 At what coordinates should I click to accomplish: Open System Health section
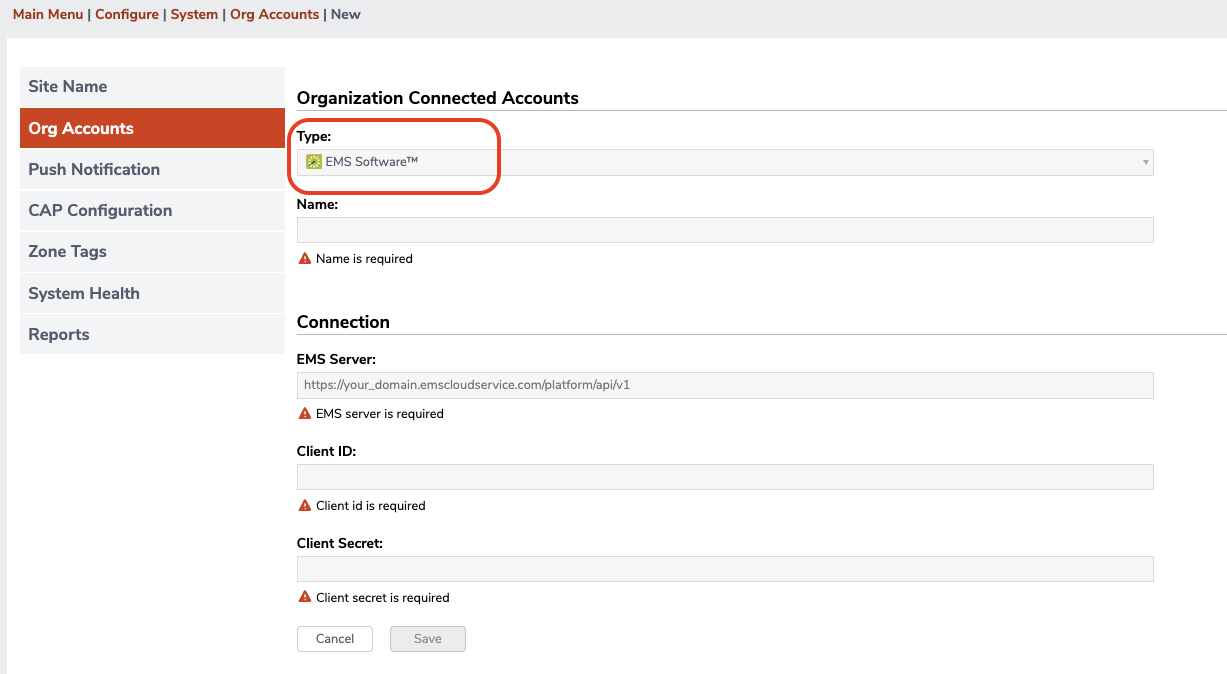pyautogui.click(x=152, y=293)
